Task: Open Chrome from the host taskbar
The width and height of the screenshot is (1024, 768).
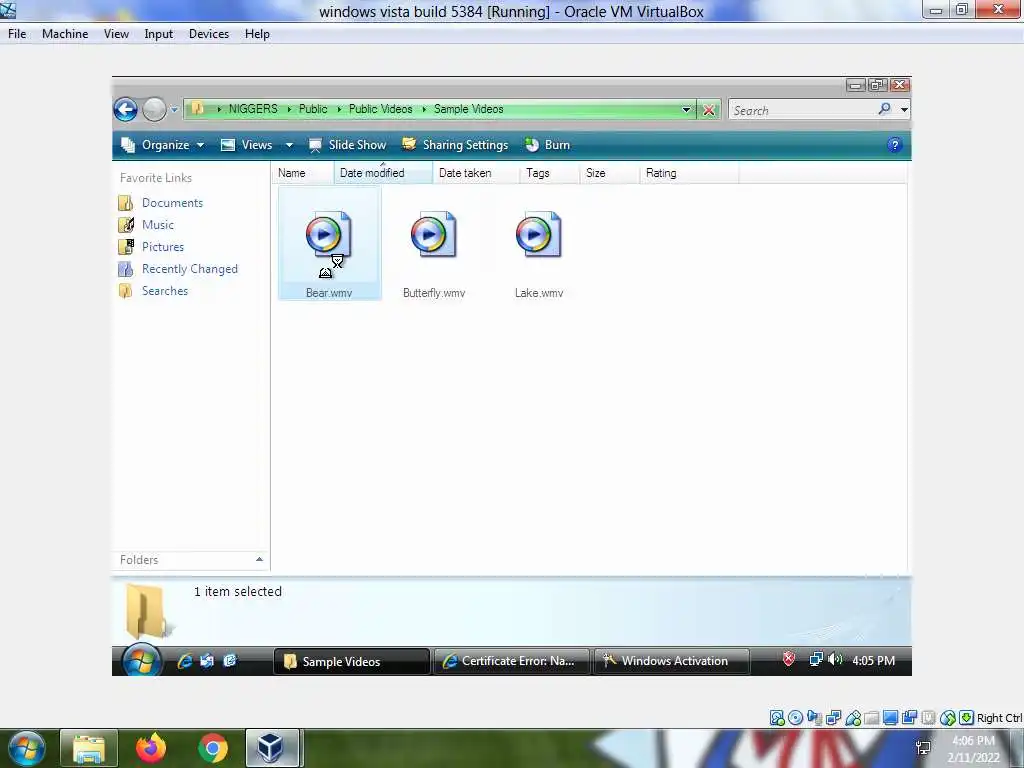Action: (213, 748)
